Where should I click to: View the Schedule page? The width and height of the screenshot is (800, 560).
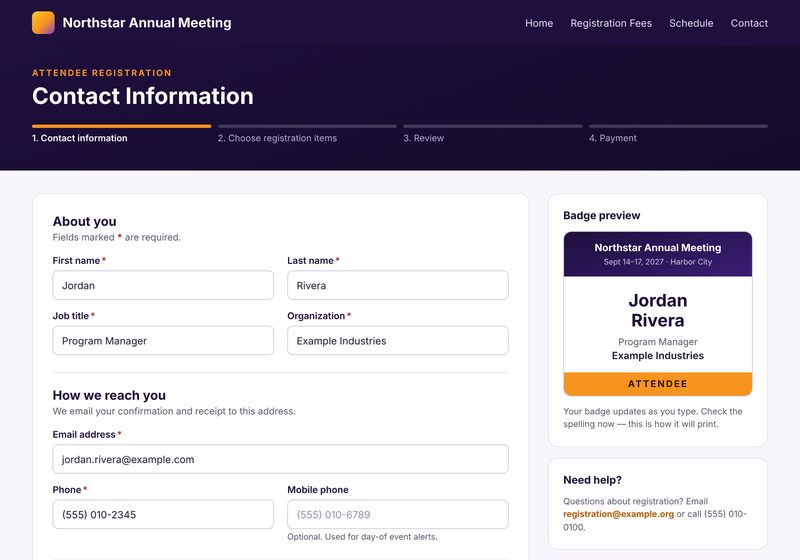coord(691,23)
